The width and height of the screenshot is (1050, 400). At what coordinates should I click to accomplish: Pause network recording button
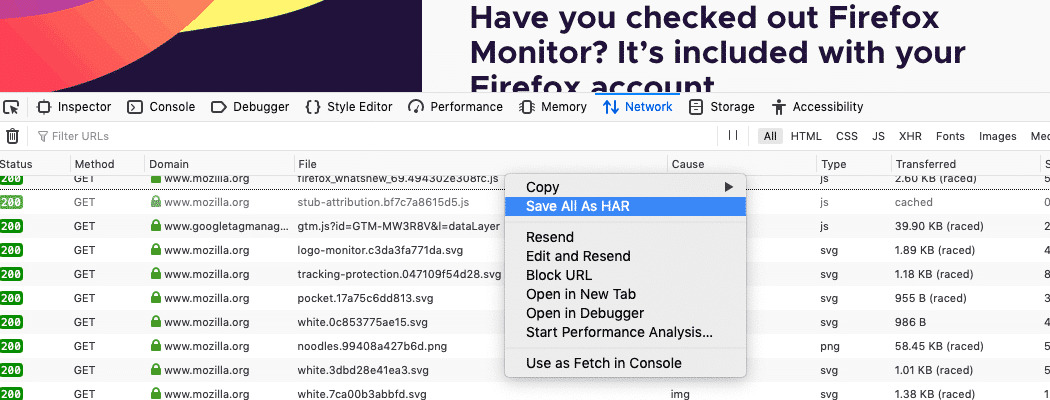[x=733, y=136]
